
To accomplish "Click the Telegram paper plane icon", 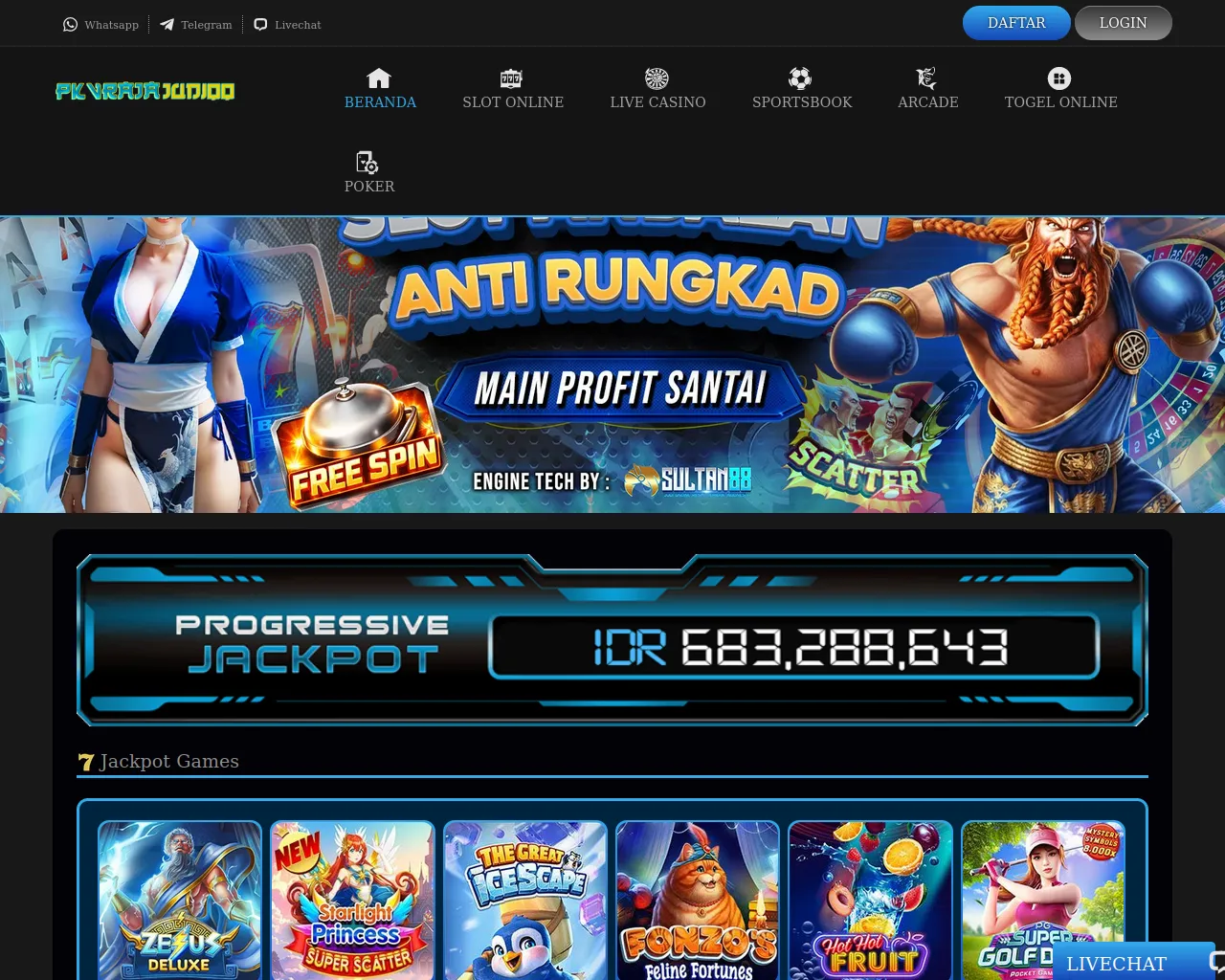I will 167,25.
